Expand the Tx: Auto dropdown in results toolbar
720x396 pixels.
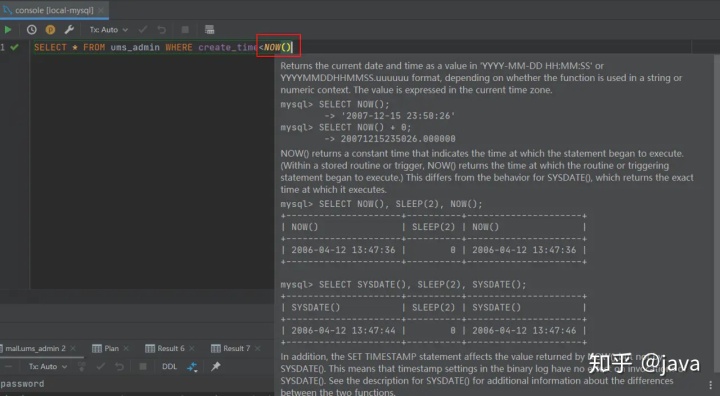48,366
